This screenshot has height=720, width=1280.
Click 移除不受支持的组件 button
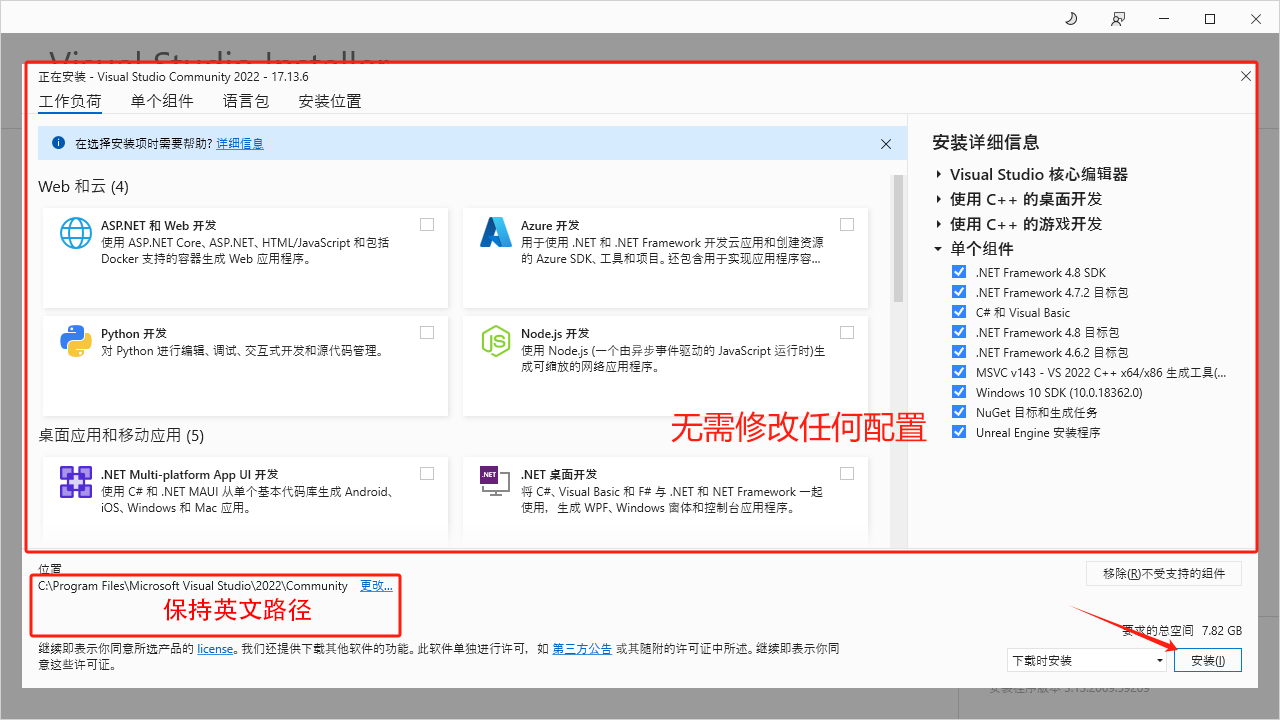coord(1164,573)
